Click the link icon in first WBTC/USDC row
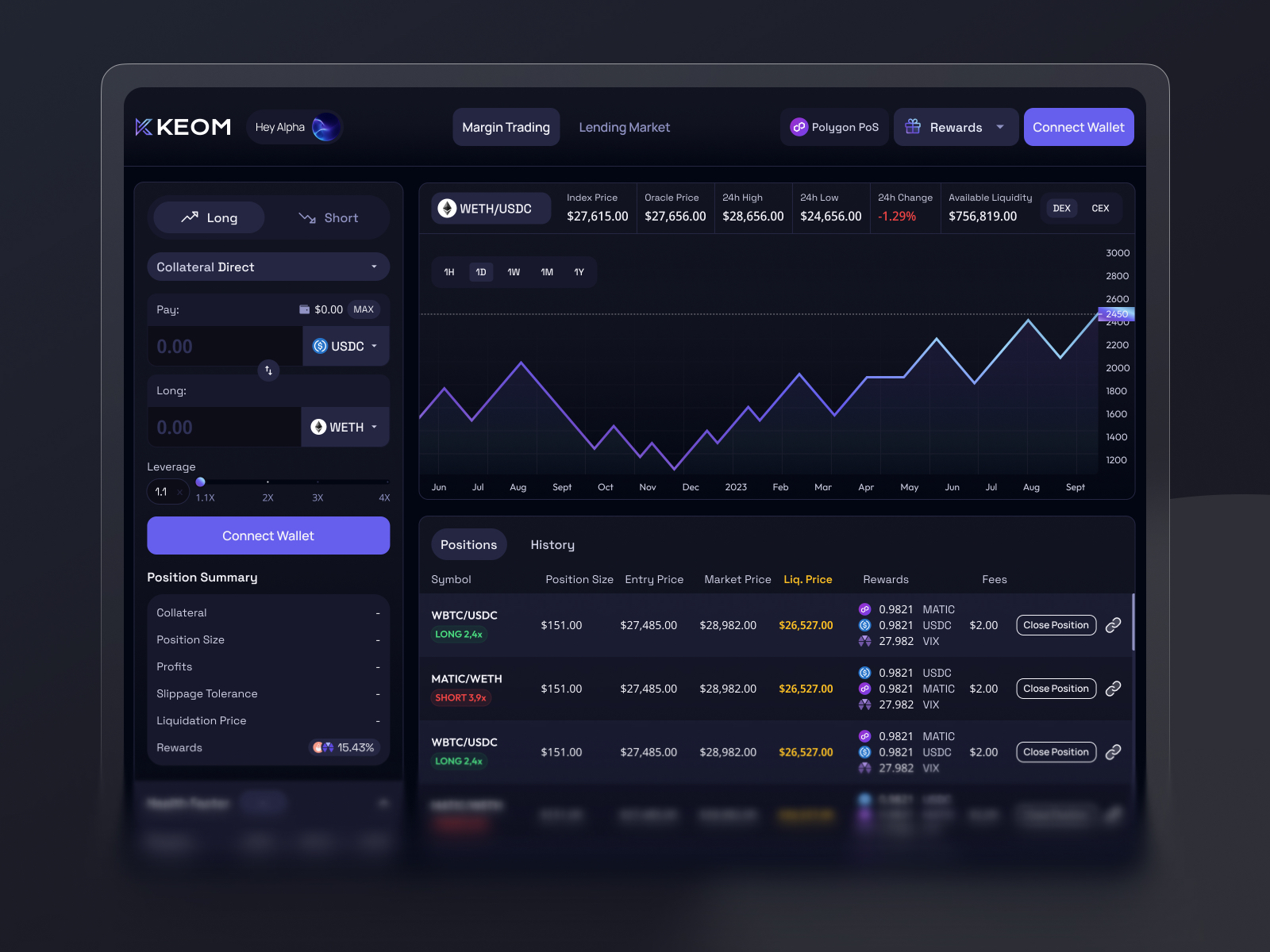Image resolution: width=1270 pixels, height=952 pixels. [x=1114, y=625]
